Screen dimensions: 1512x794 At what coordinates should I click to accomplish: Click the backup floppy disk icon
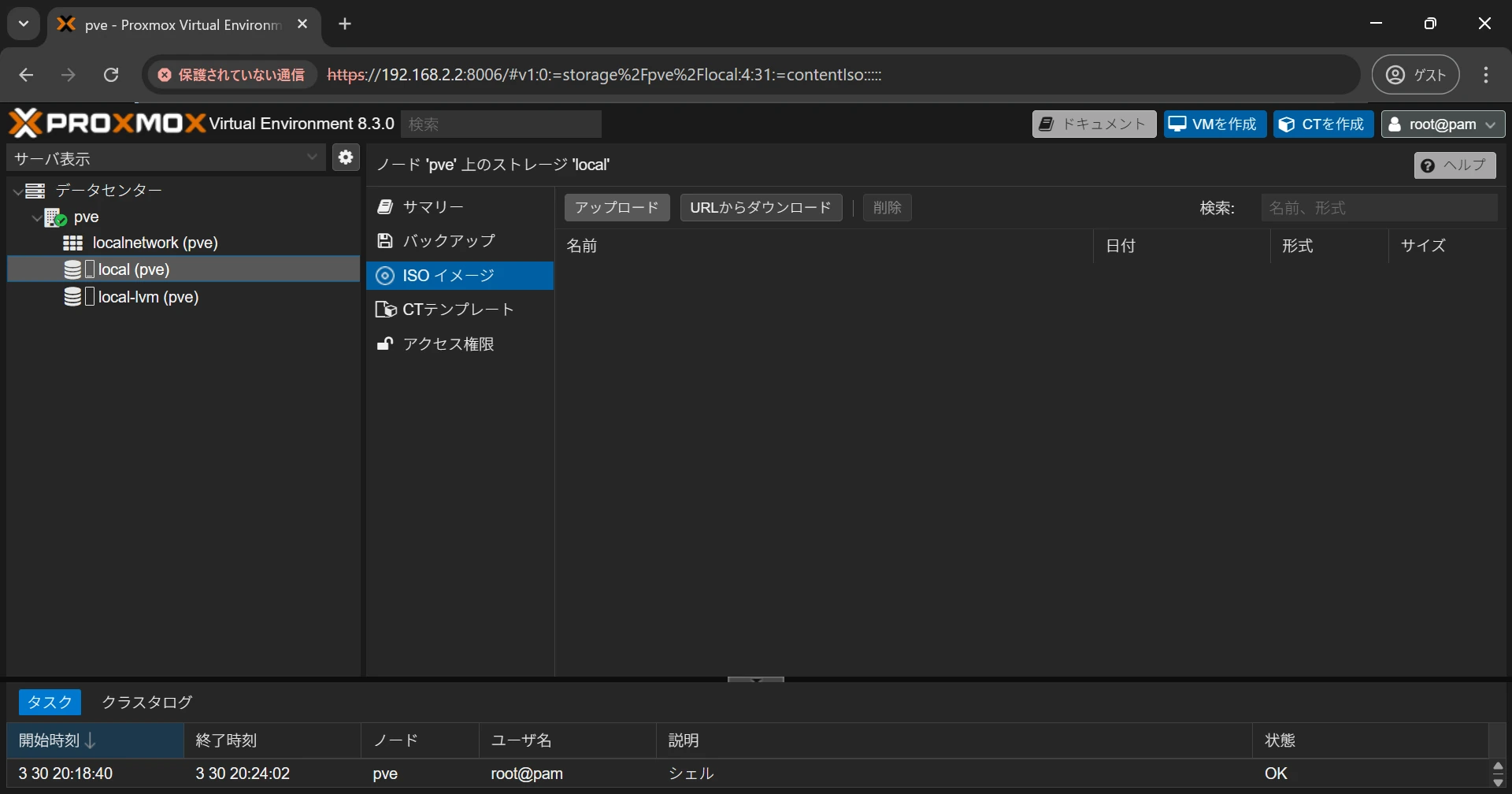pyautogui.click(x=385, y=241)
